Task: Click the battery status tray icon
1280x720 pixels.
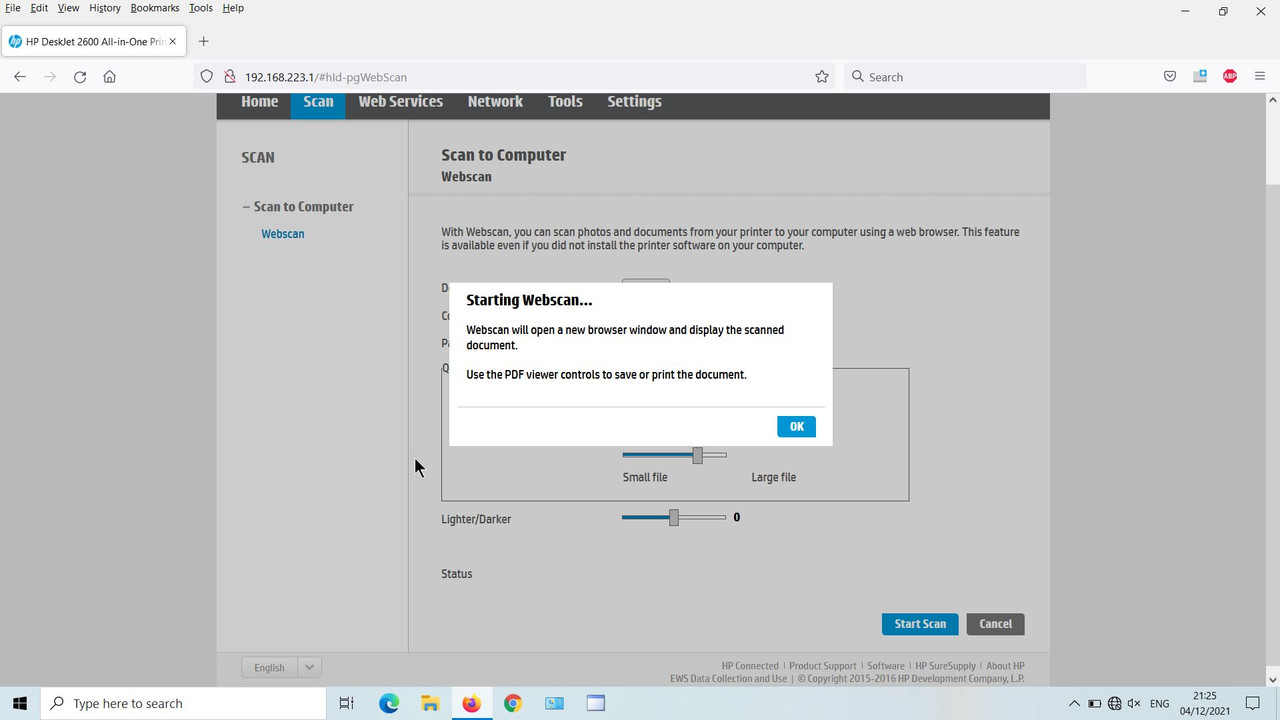Action: [1095, 704]
